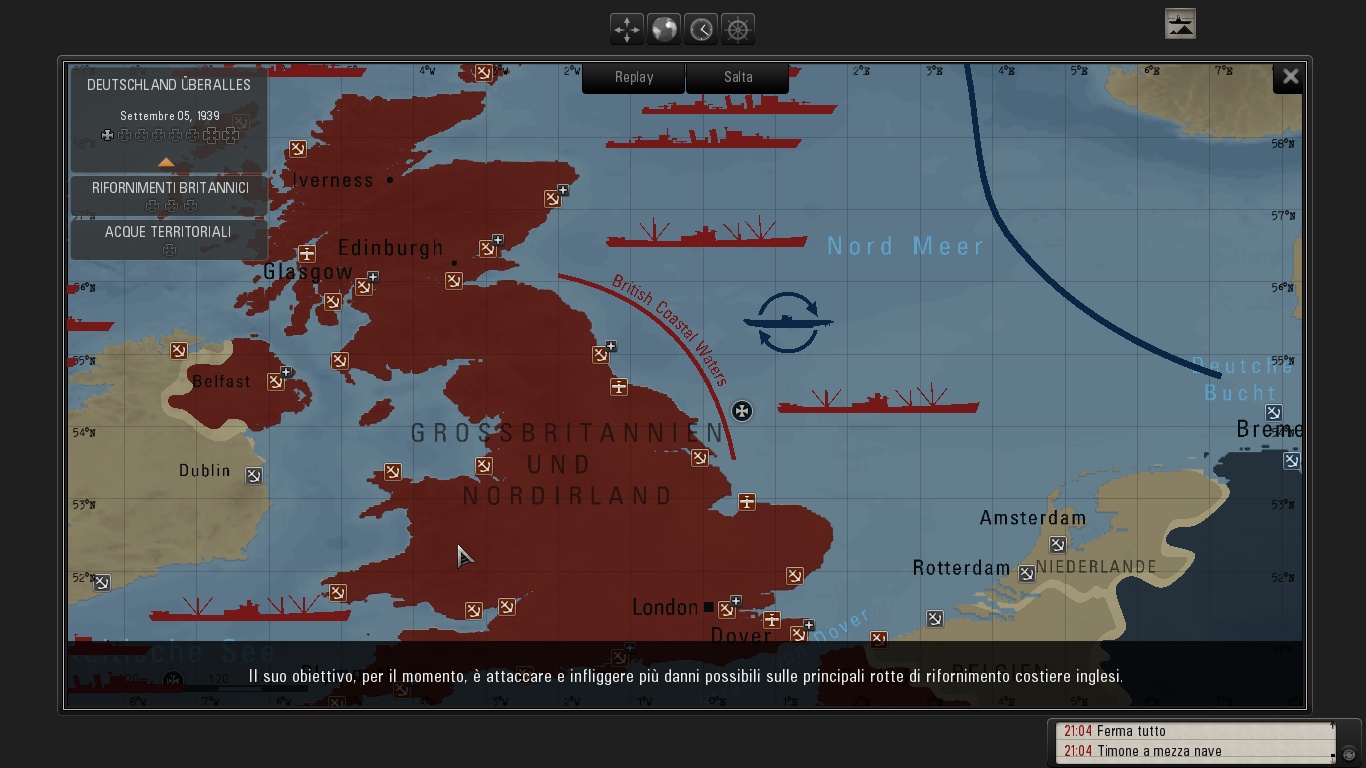The width and height of the screenshot is (1366, 768).
Task: Select the 'Ferma tutto' message log entry
Action: click(x=1194, y=731)
